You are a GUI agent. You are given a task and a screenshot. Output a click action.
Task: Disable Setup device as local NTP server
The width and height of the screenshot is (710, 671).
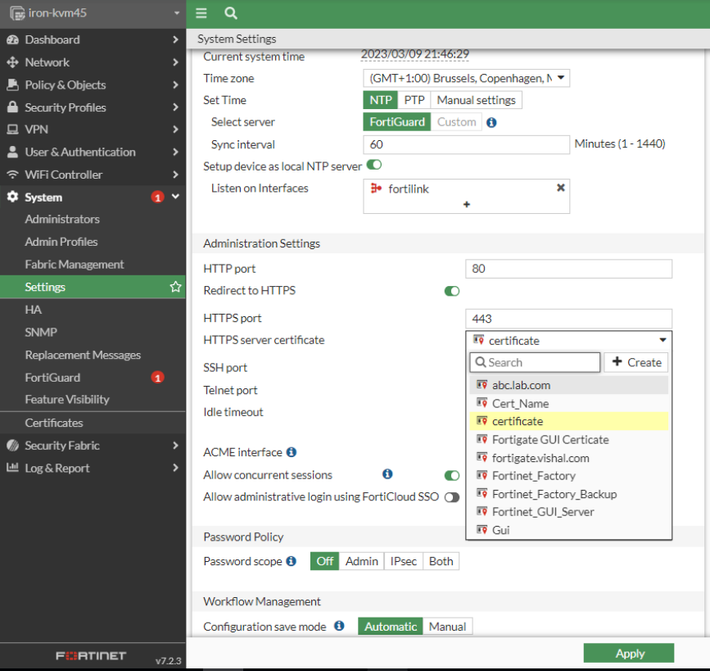374,165
